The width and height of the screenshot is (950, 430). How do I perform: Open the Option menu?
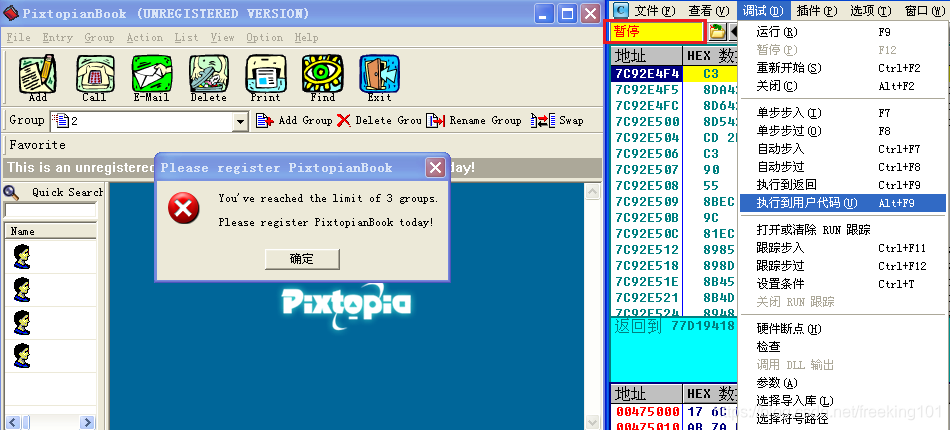pos(264,38)
